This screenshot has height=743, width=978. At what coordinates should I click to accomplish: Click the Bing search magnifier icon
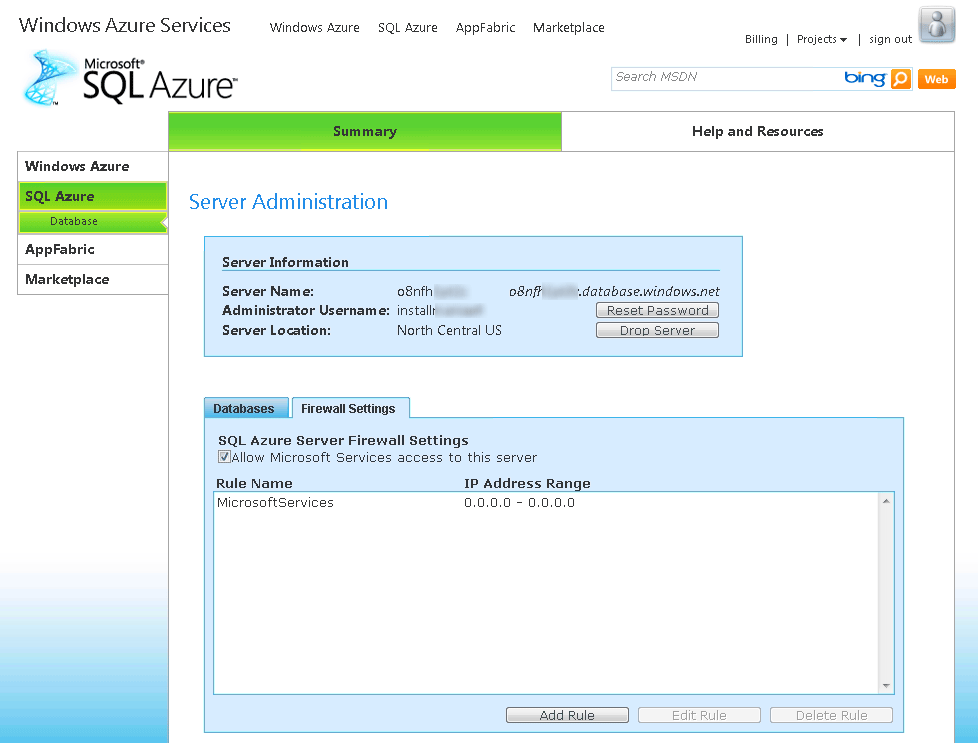(901, 79)
